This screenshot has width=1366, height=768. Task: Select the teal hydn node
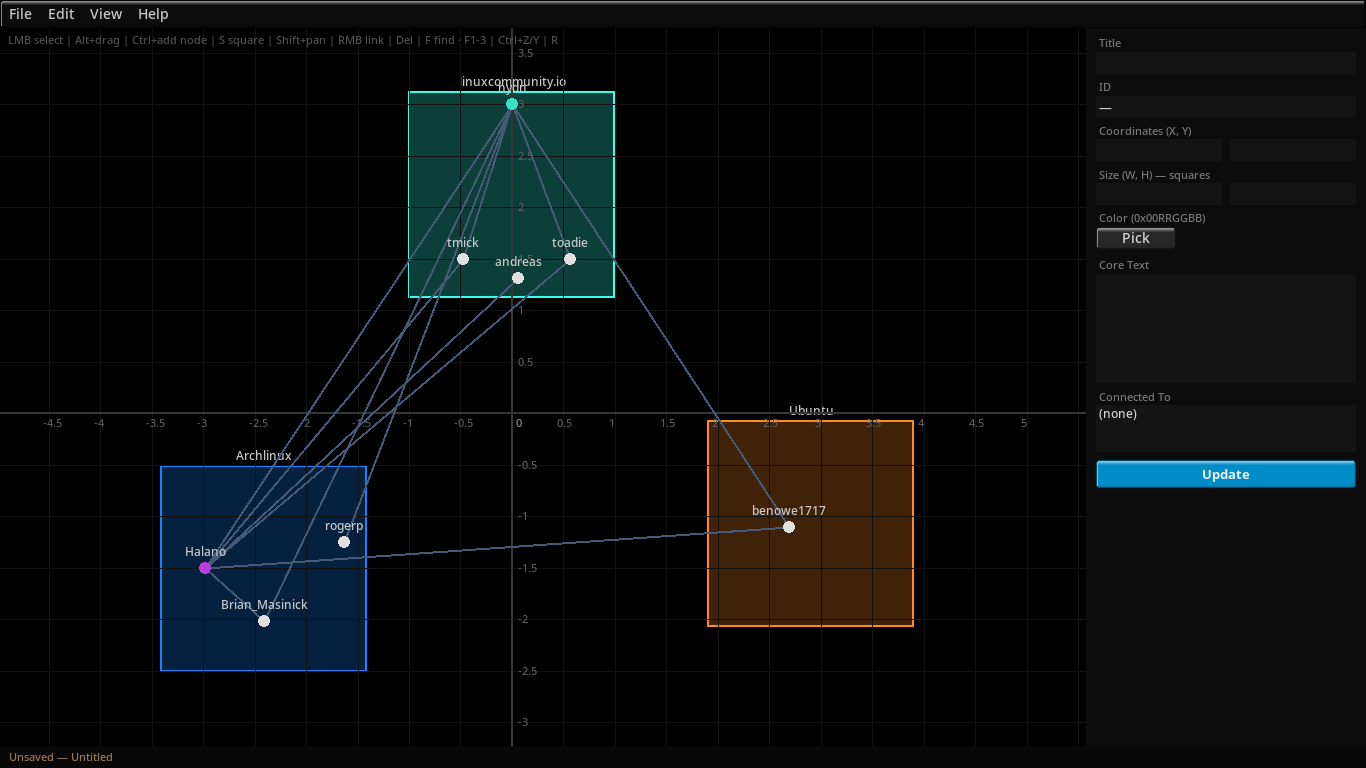click(x=512, y=104)
